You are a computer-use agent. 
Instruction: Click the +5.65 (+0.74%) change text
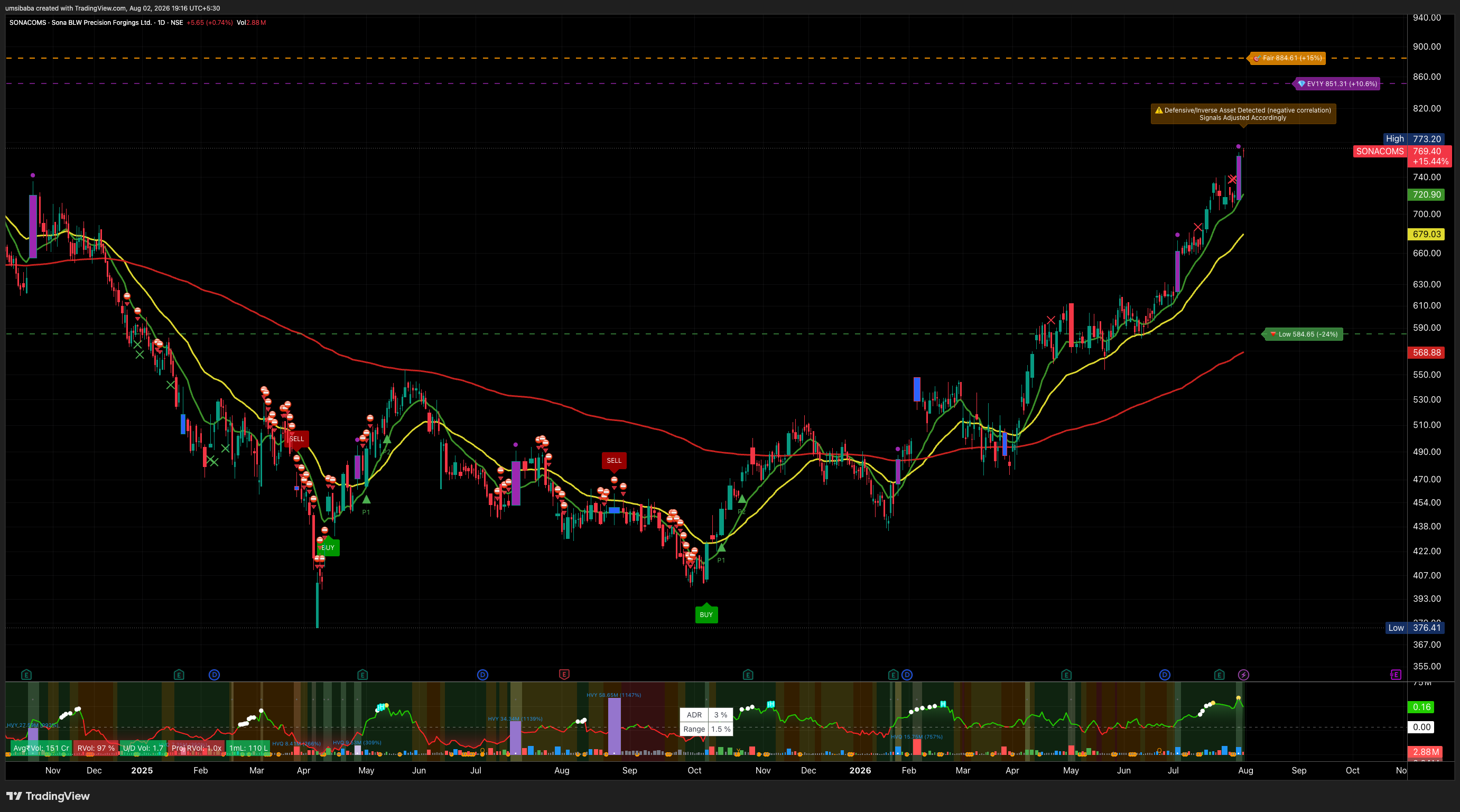[x=209, y=23]
